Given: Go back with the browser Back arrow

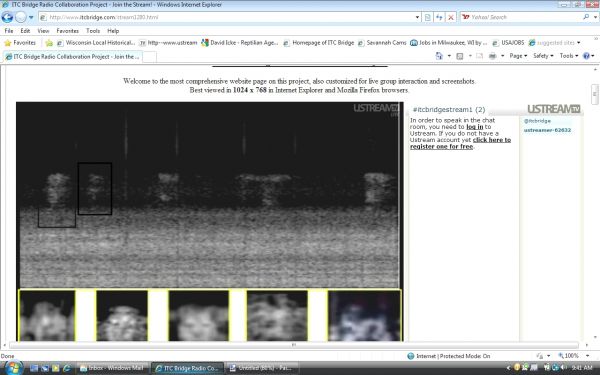Looking at the screenshot, I should (x=7, y=17).
